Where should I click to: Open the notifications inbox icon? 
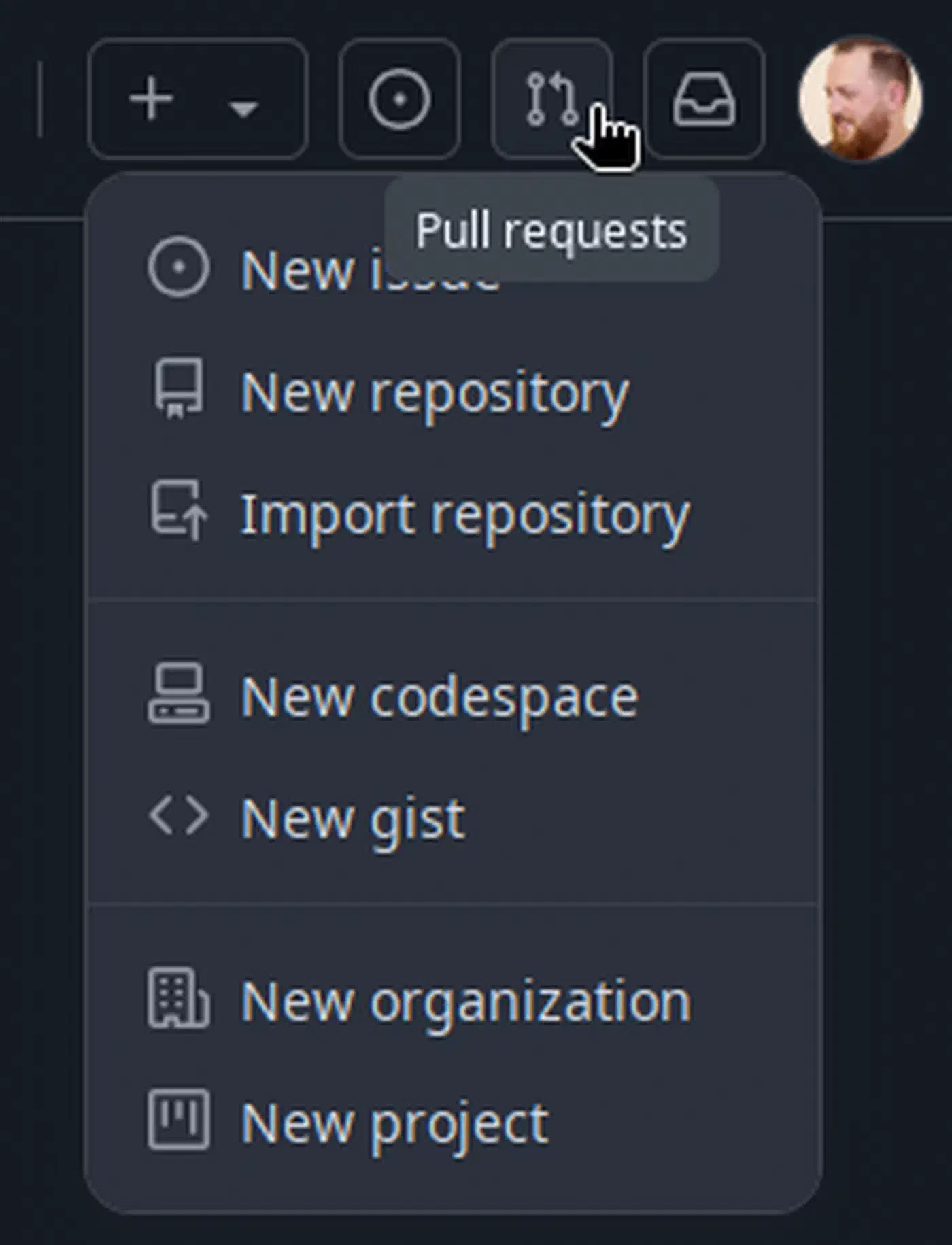tap(704, 99)
